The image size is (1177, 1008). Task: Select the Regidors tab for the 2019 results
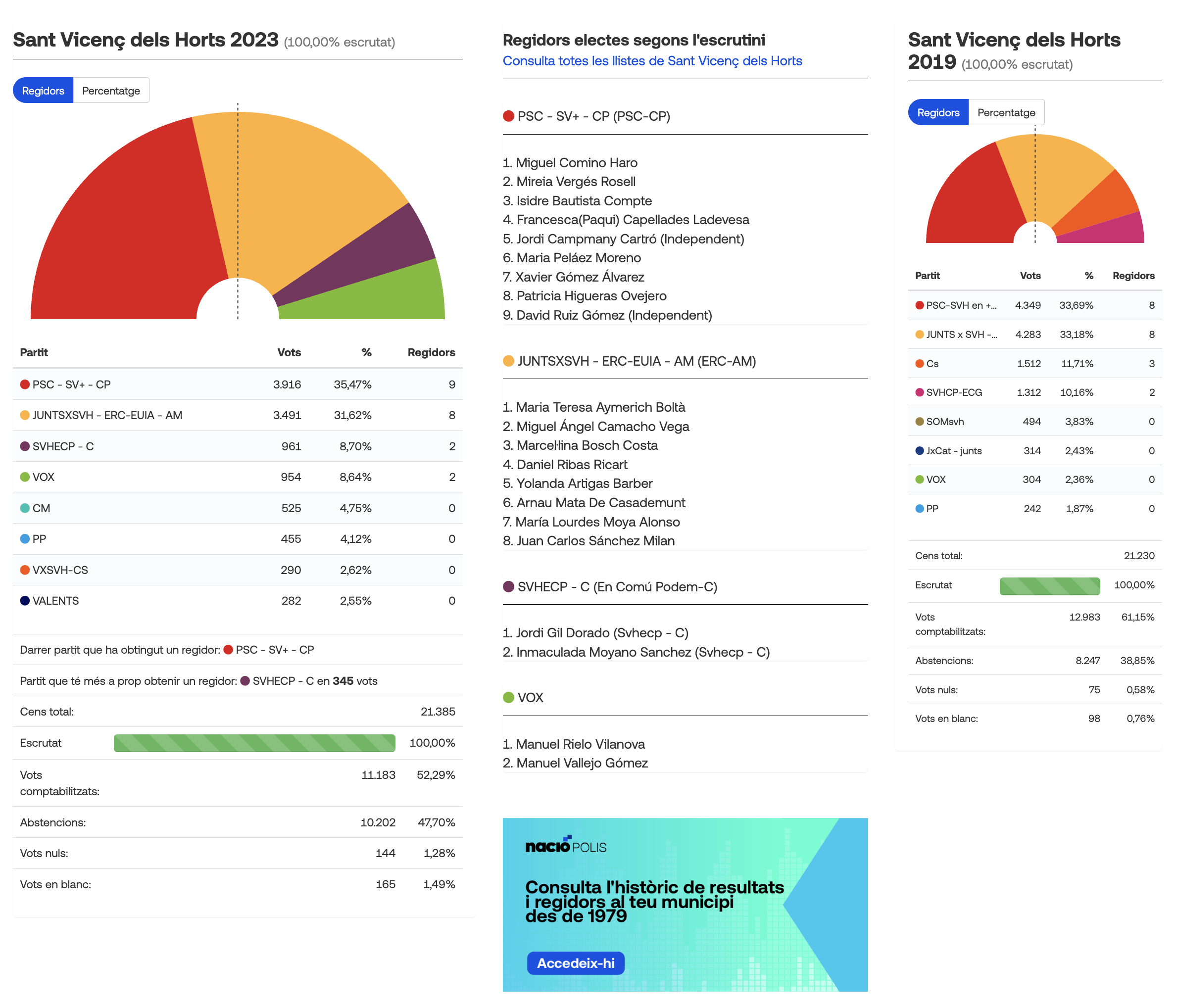click(x=938, y=112)
